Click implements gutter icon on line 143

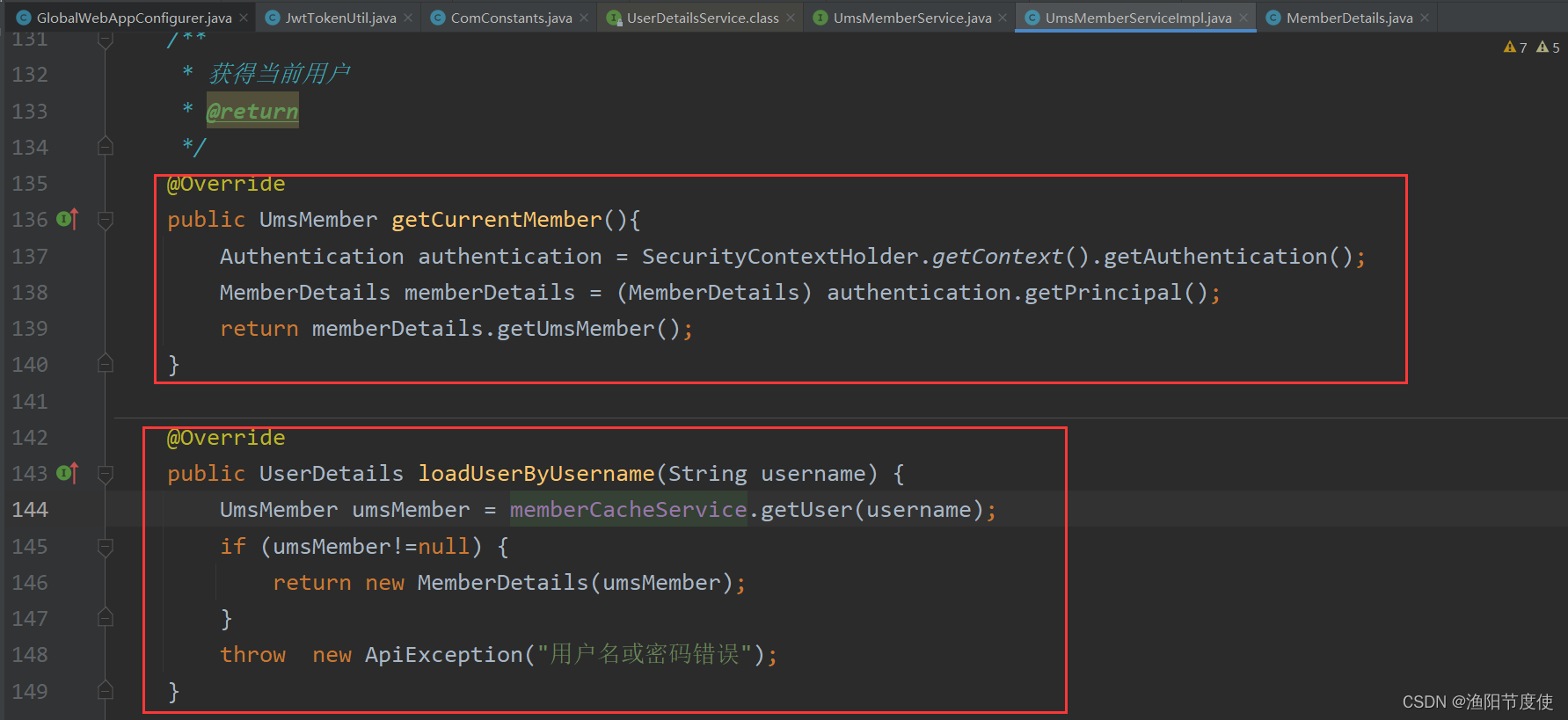(x=68, y=473)
